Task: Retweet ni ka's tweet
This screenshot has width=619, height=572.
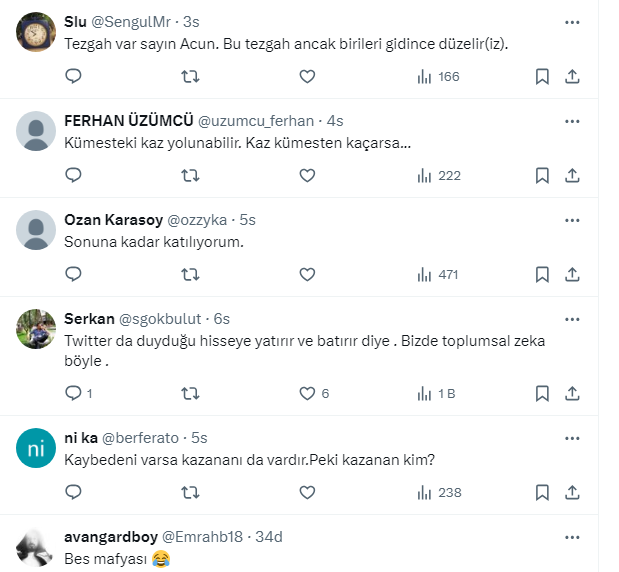Action: tap(190, 492)
